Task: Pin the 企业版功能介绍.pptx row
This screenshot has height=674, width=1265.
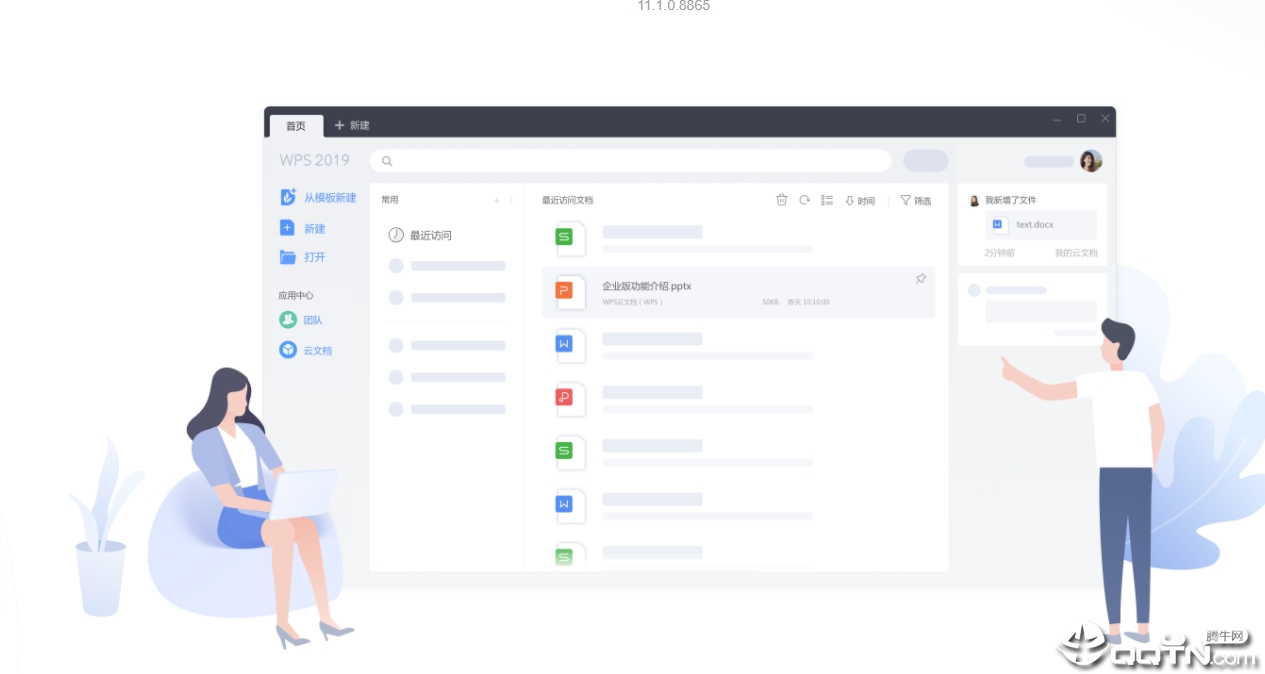Action: click(x=920, y=279)
